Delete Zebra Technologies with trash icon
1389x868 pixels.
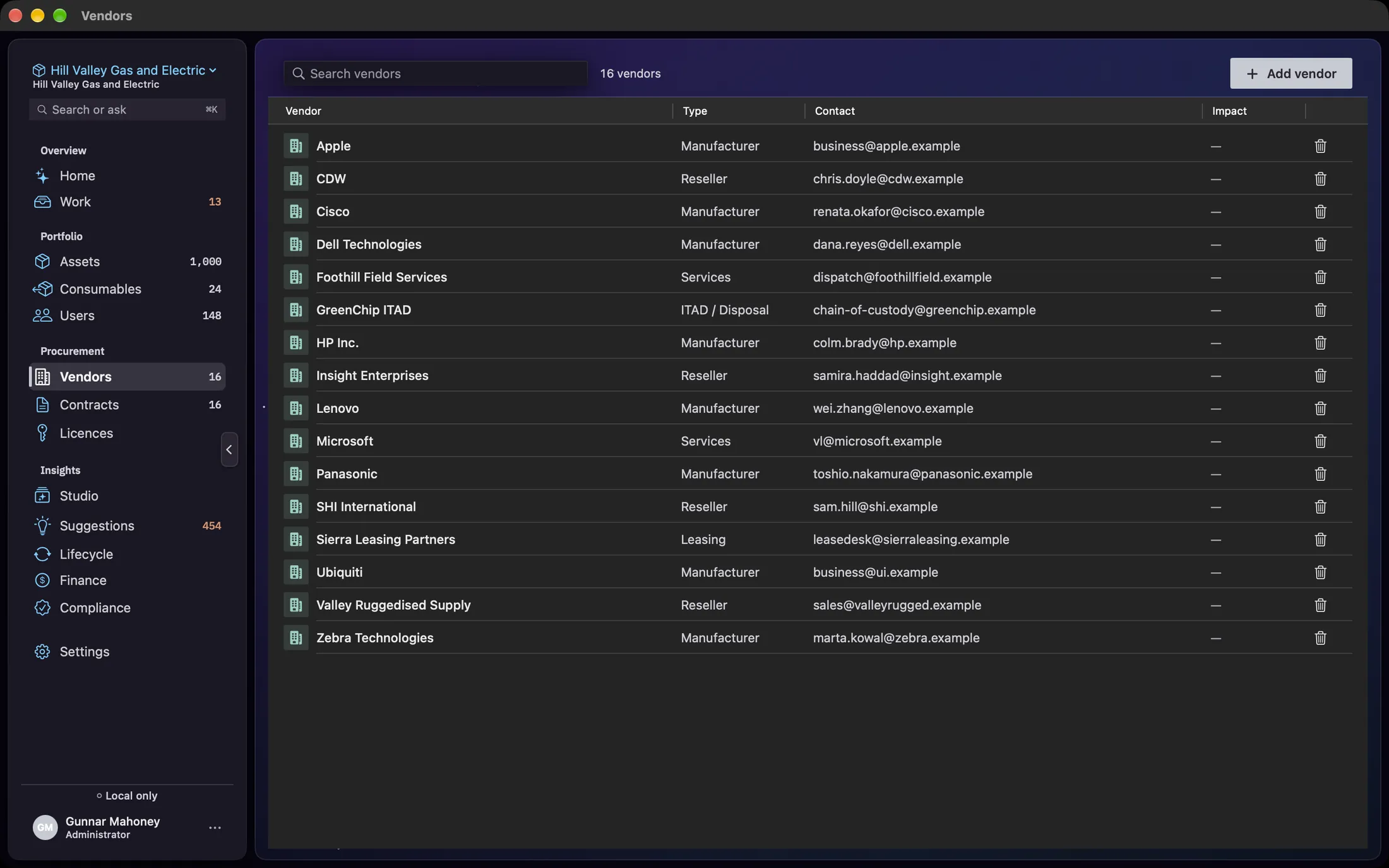pos(1320,638)
